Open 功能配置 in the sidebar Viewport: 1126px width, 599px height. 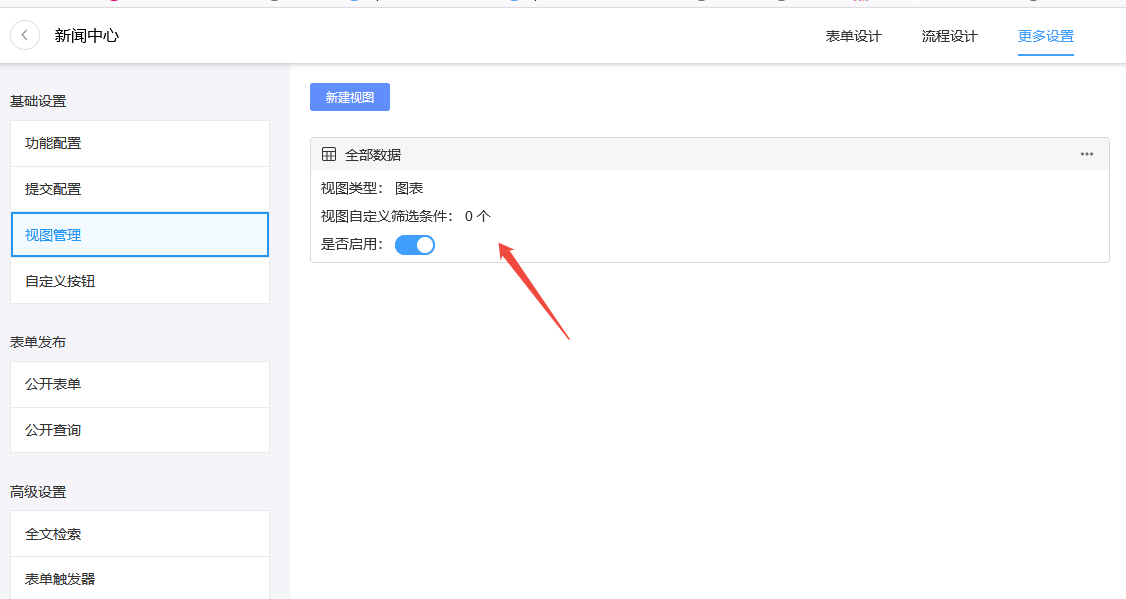[140, 144]
